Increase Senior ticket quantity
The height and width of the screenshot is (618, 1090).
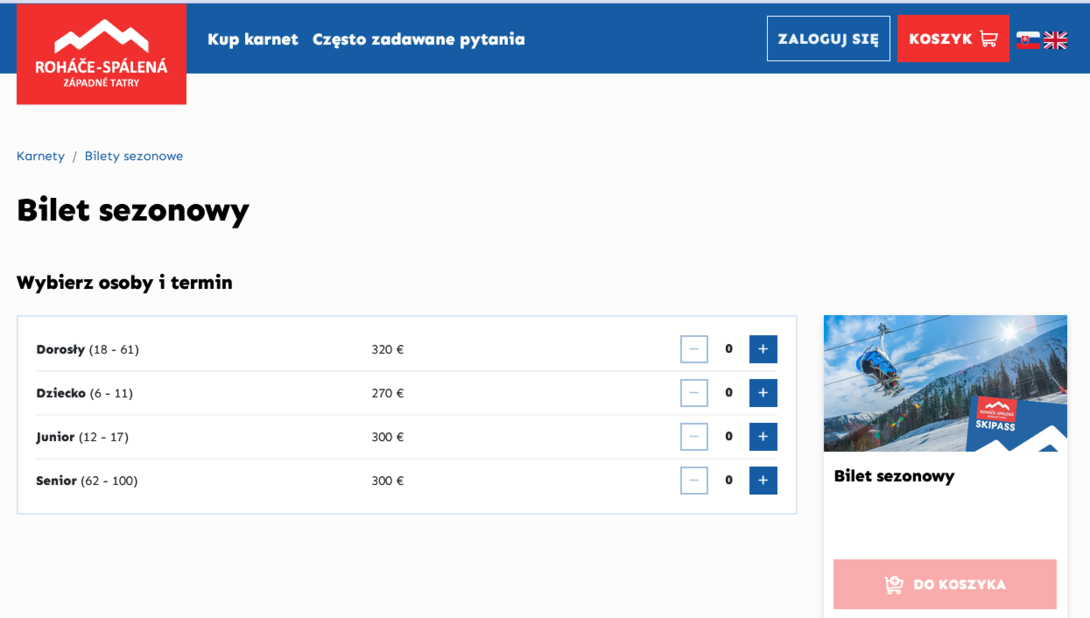point(763,480)
